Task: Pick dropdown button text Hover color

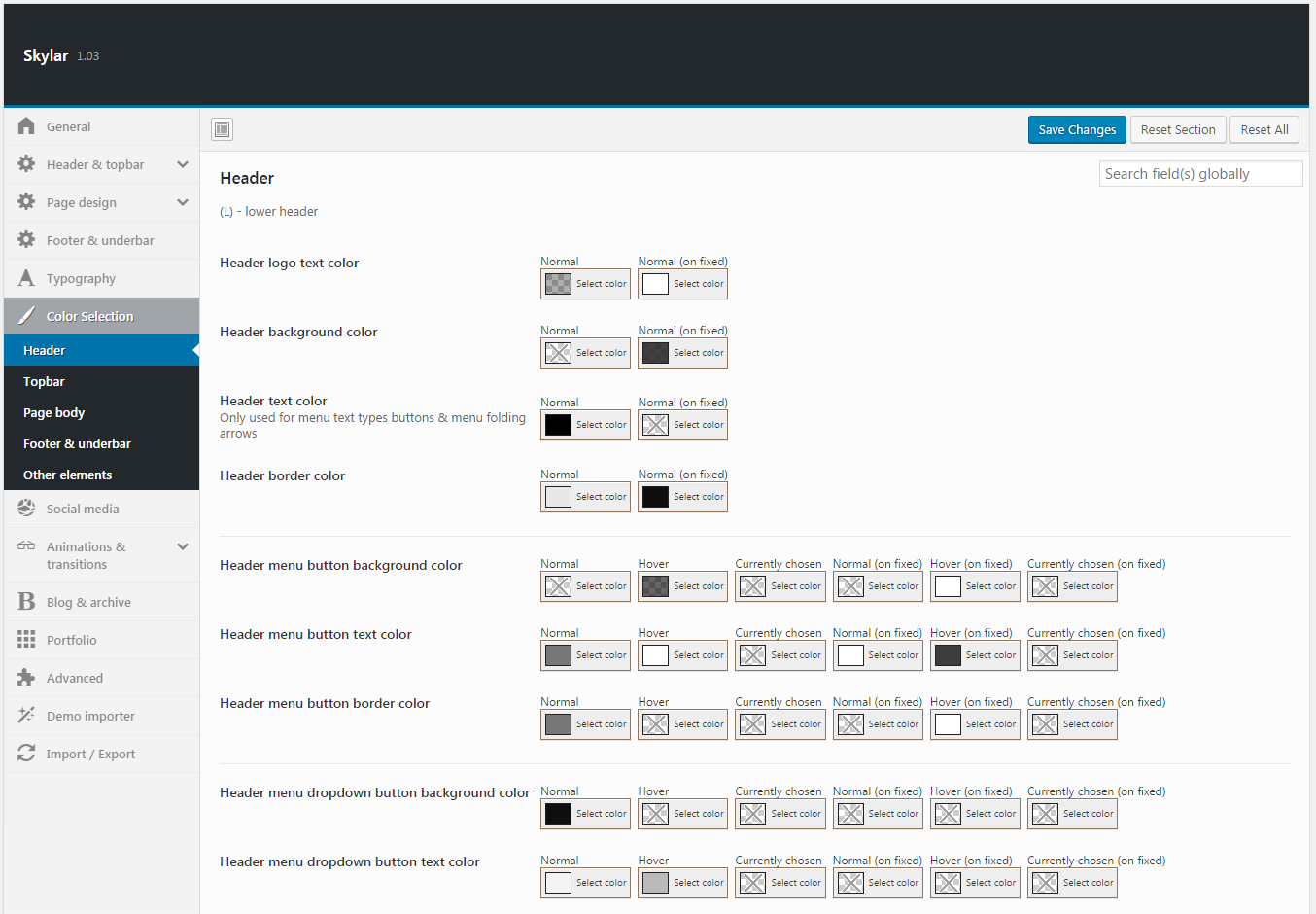Action: click(682, 883)
